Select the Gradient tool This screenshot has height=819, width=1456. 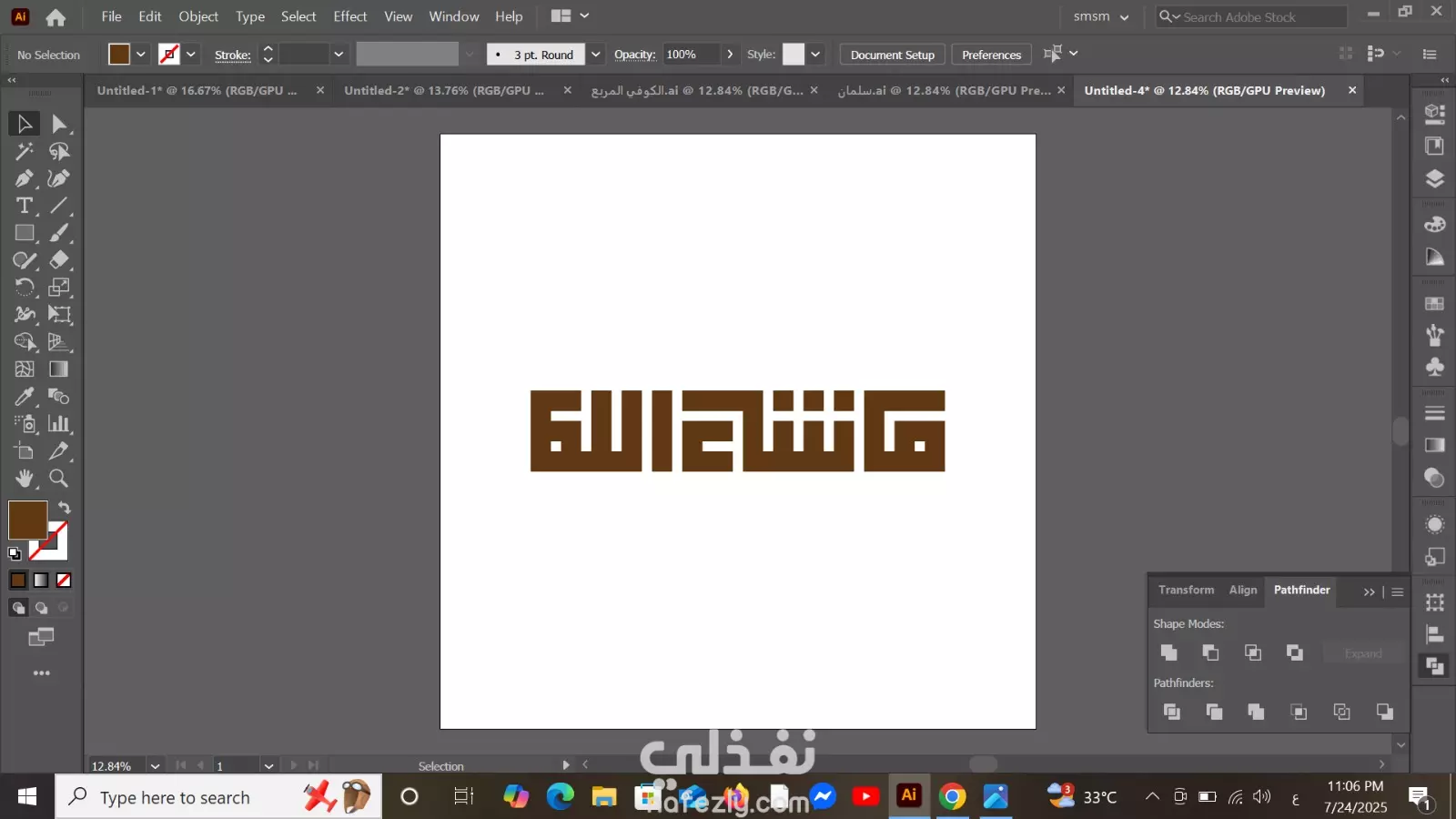click(59, 369)
